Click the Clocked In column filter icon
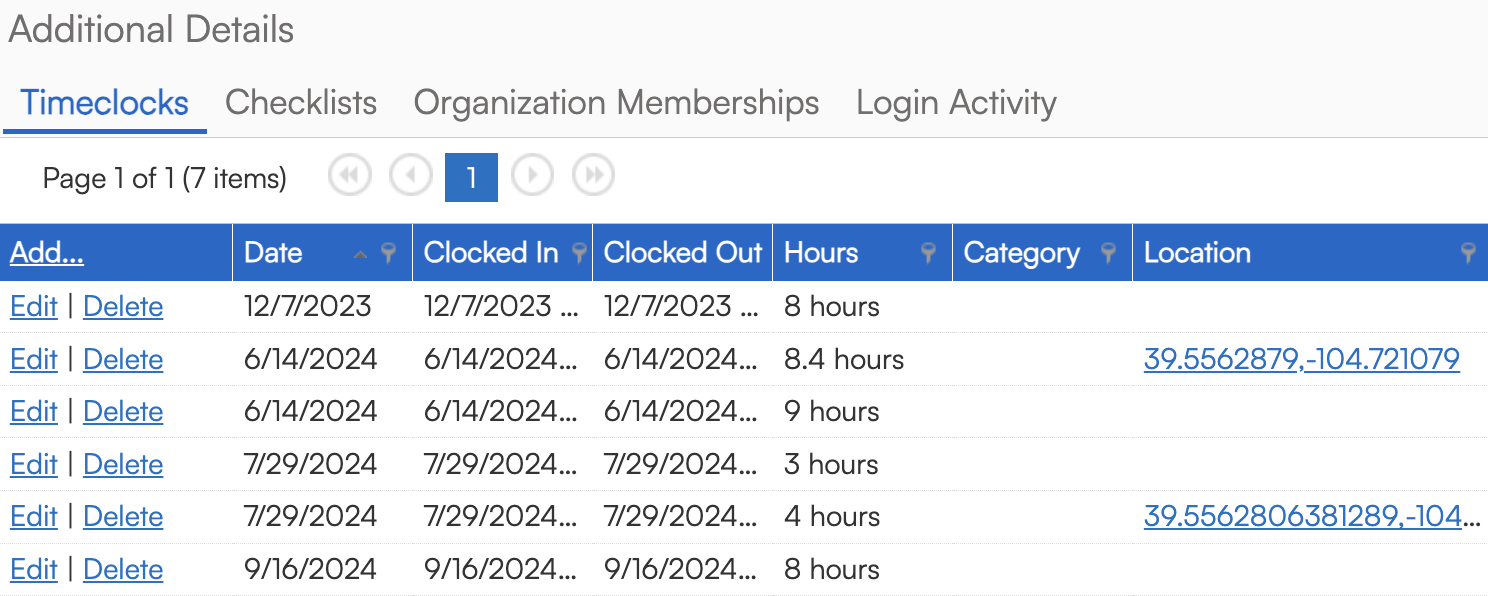 (579, 254)
